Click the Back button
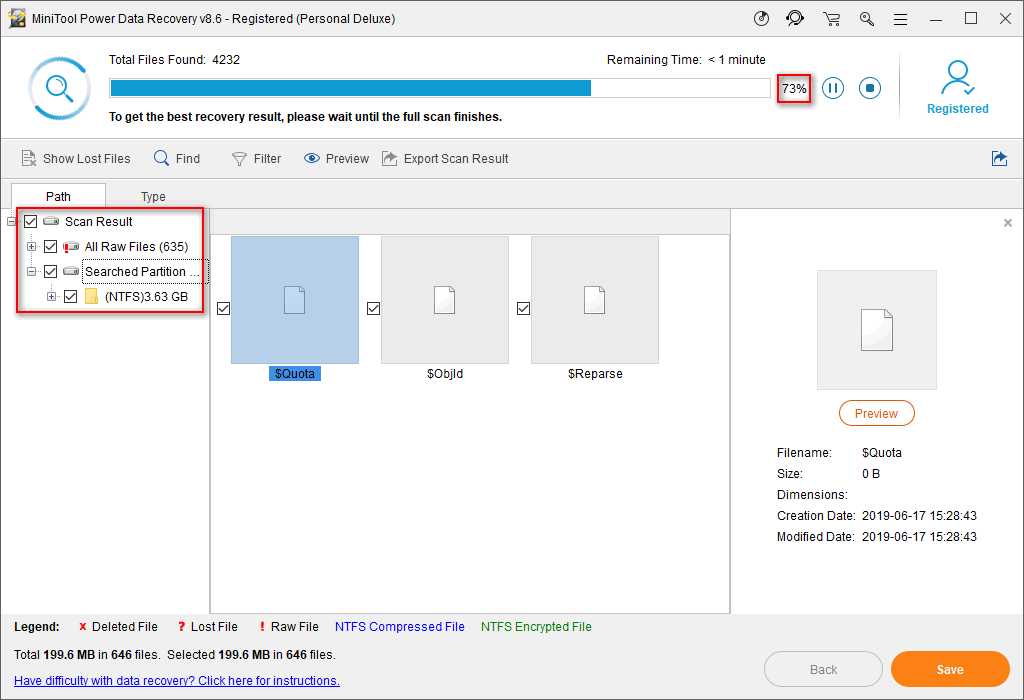 coord(823,669)
